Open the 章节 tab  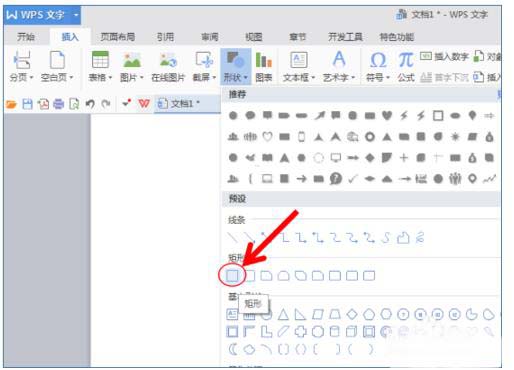pos(298,37)
